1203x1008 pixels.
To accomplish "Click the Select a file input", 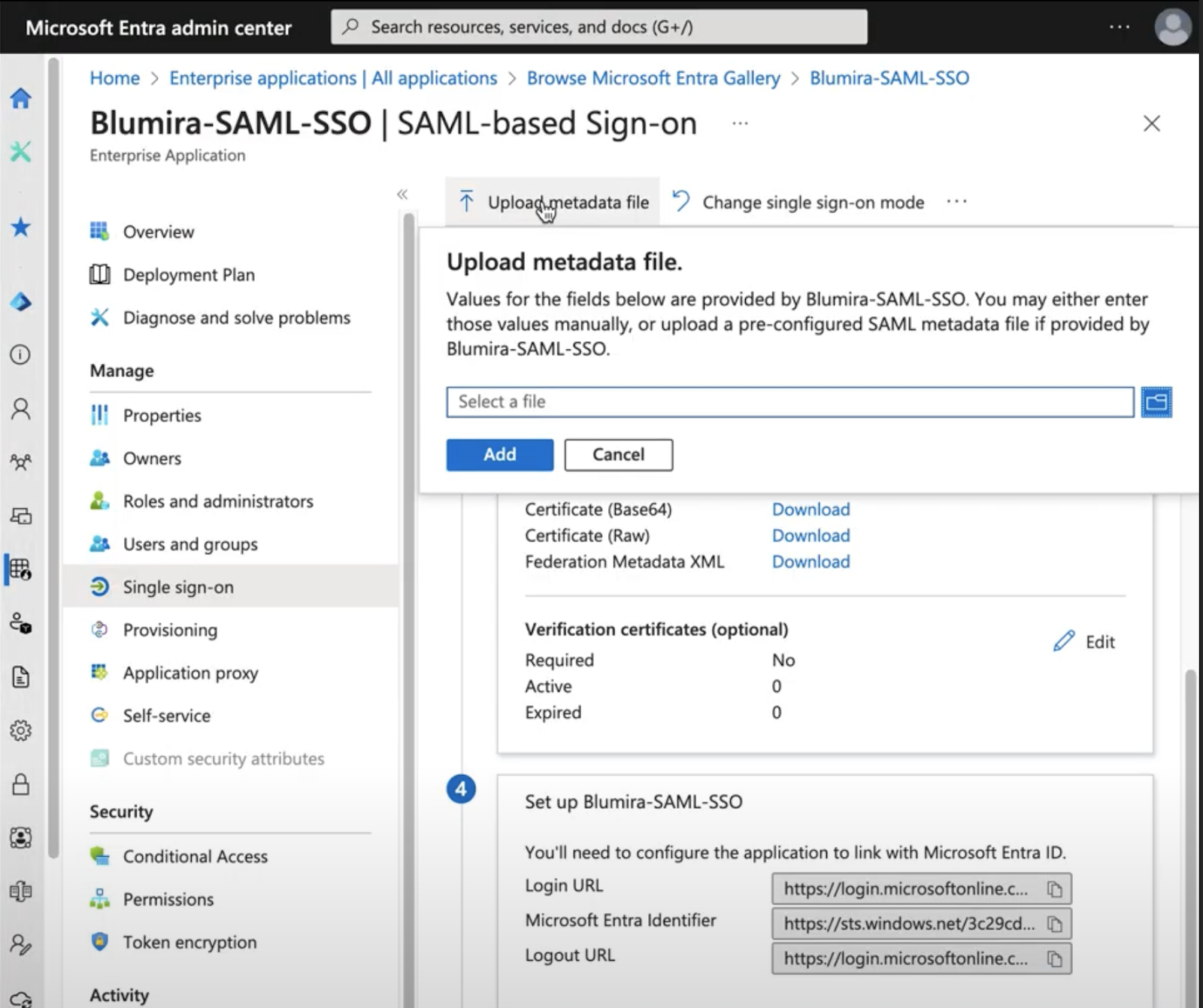I will (790, 402).
